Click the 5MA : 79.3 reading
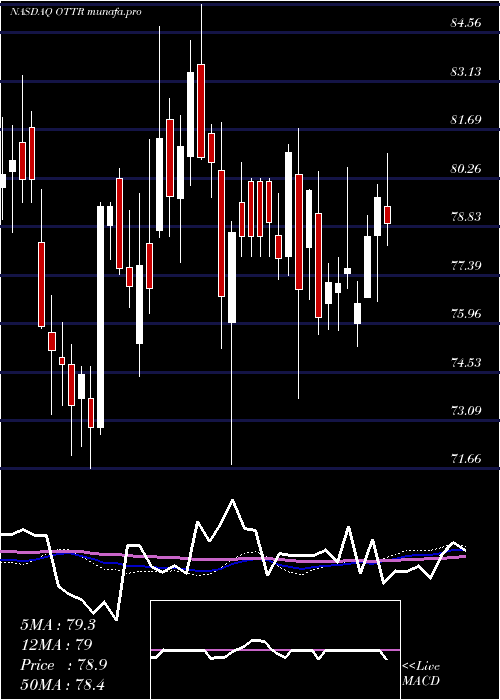Image resolution: width=500 pixels, height=700 pixels. [x=58, y=625]
